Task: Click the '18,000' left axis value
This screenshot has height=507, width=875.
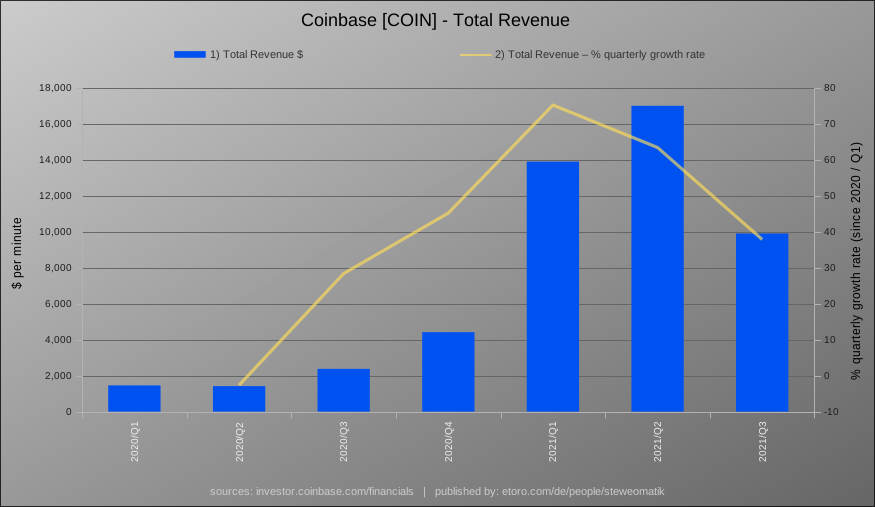Action: point(55,88)
